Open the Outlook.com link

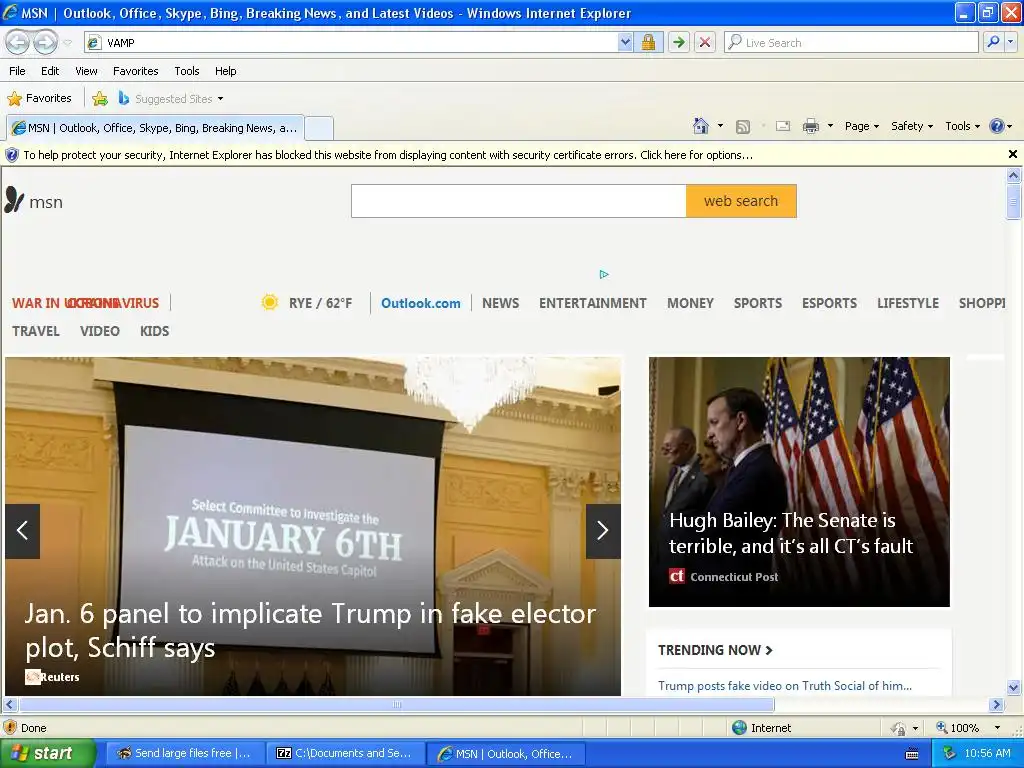click(421, 303)
